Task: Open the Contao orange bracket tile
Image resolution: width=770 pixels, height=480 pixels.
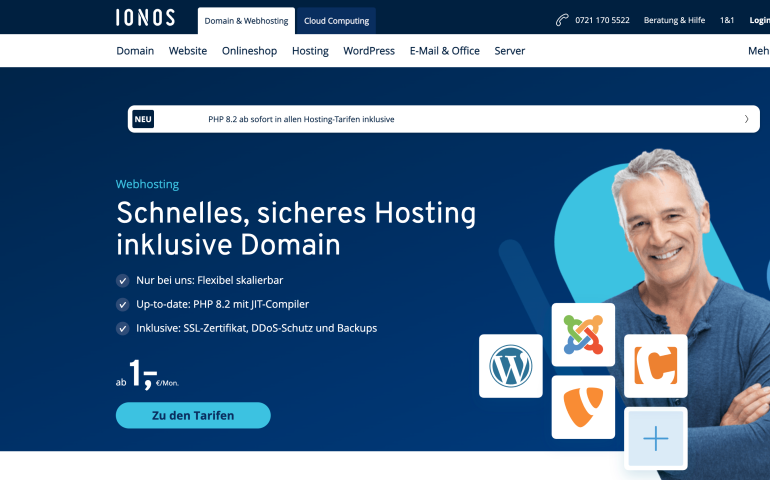Action: click(x=656, y=366)
